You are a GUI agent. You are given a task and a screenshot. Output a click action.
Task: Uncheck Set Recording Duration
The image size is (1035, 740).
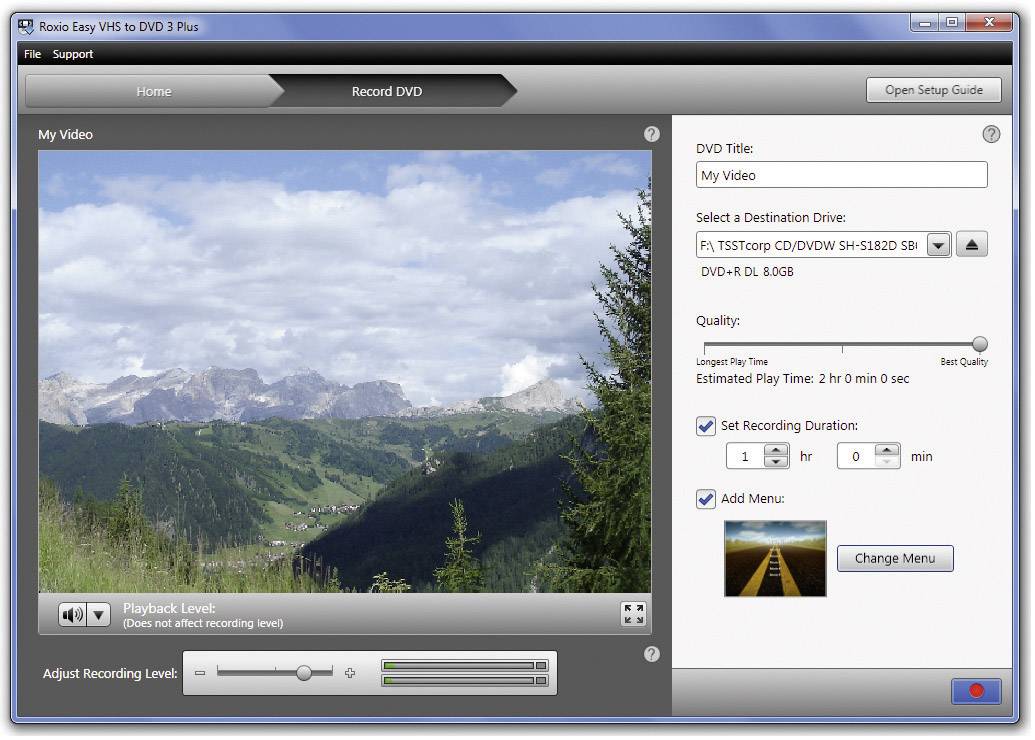point(706,425)
